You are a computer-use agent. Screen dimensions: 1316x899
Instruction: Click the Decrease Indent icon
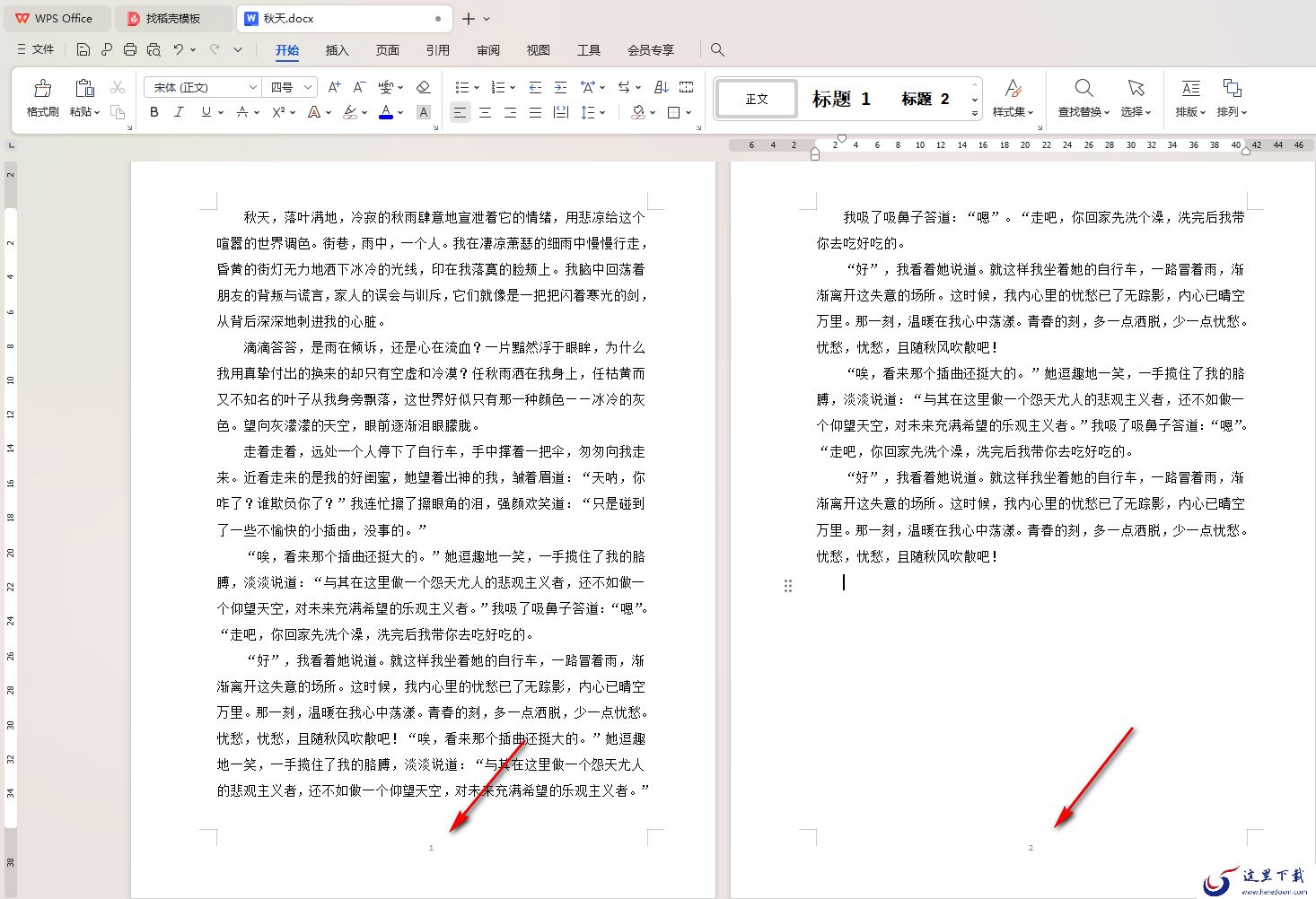[535, 87]
